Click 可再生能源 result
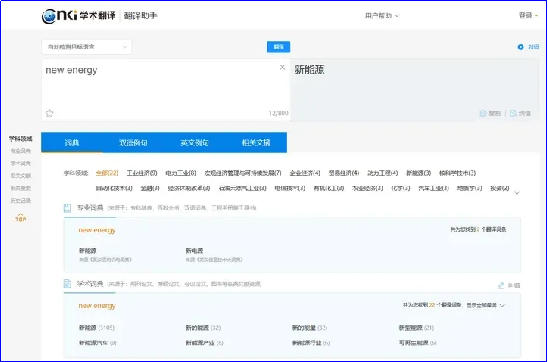 coord(418,343)
